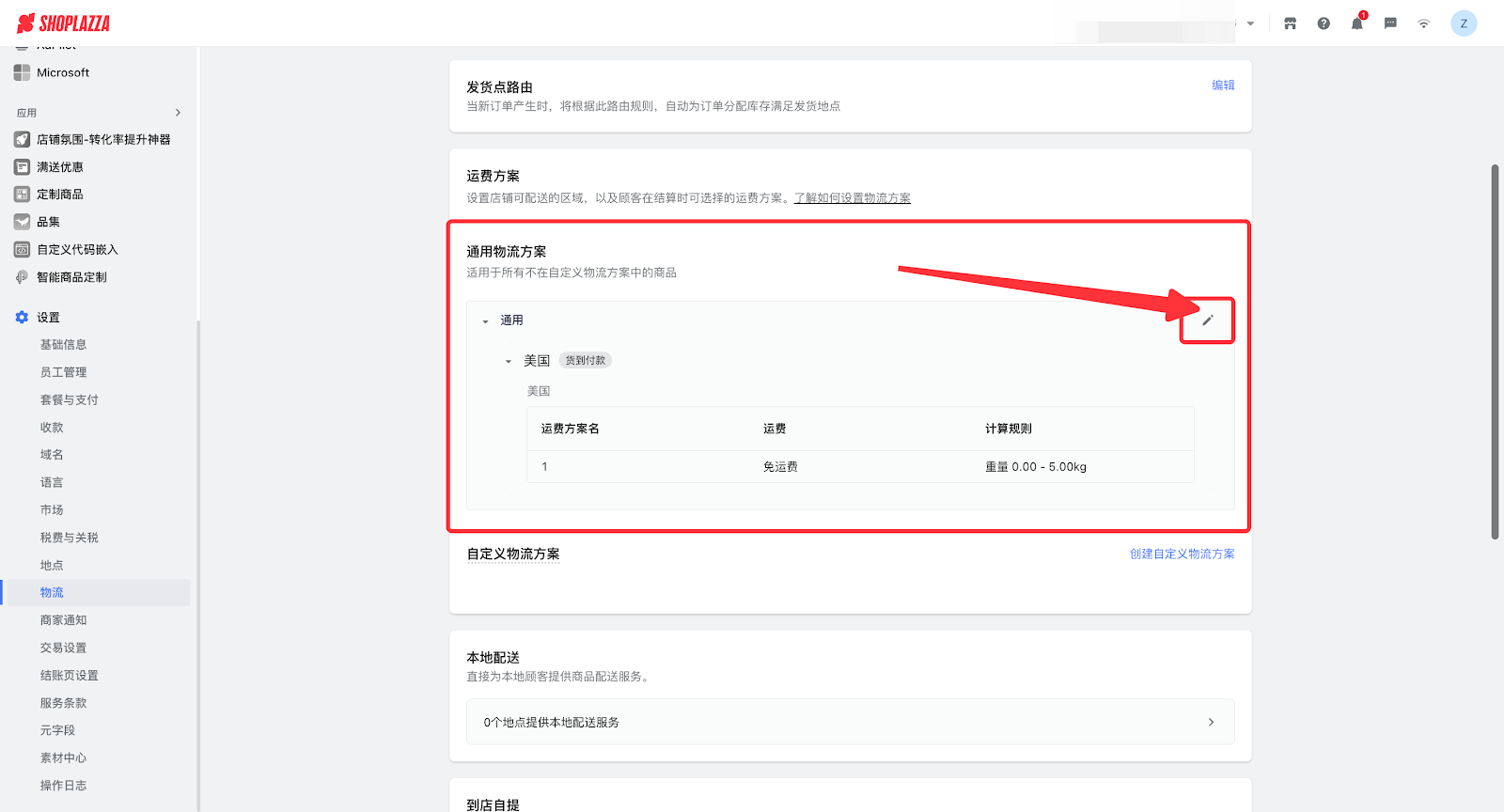Click the storefront preview icon
This screenshot has height=812, width=1504.
(x=1290, y=23)
